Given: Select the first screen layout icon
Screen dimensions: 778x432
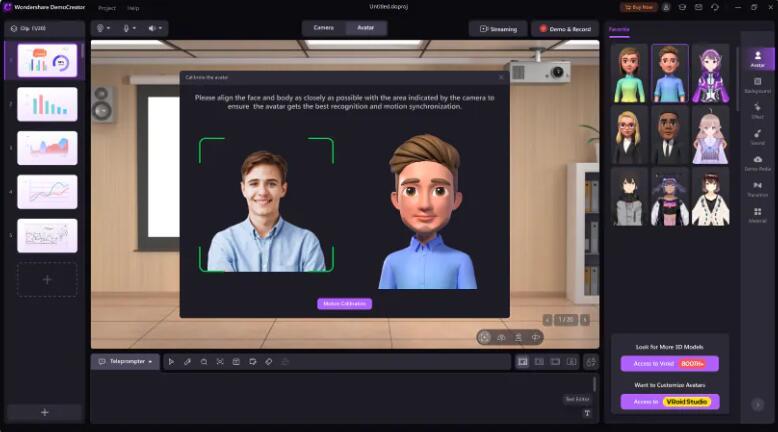Looking at the screenshot, I should coord(522,362).
